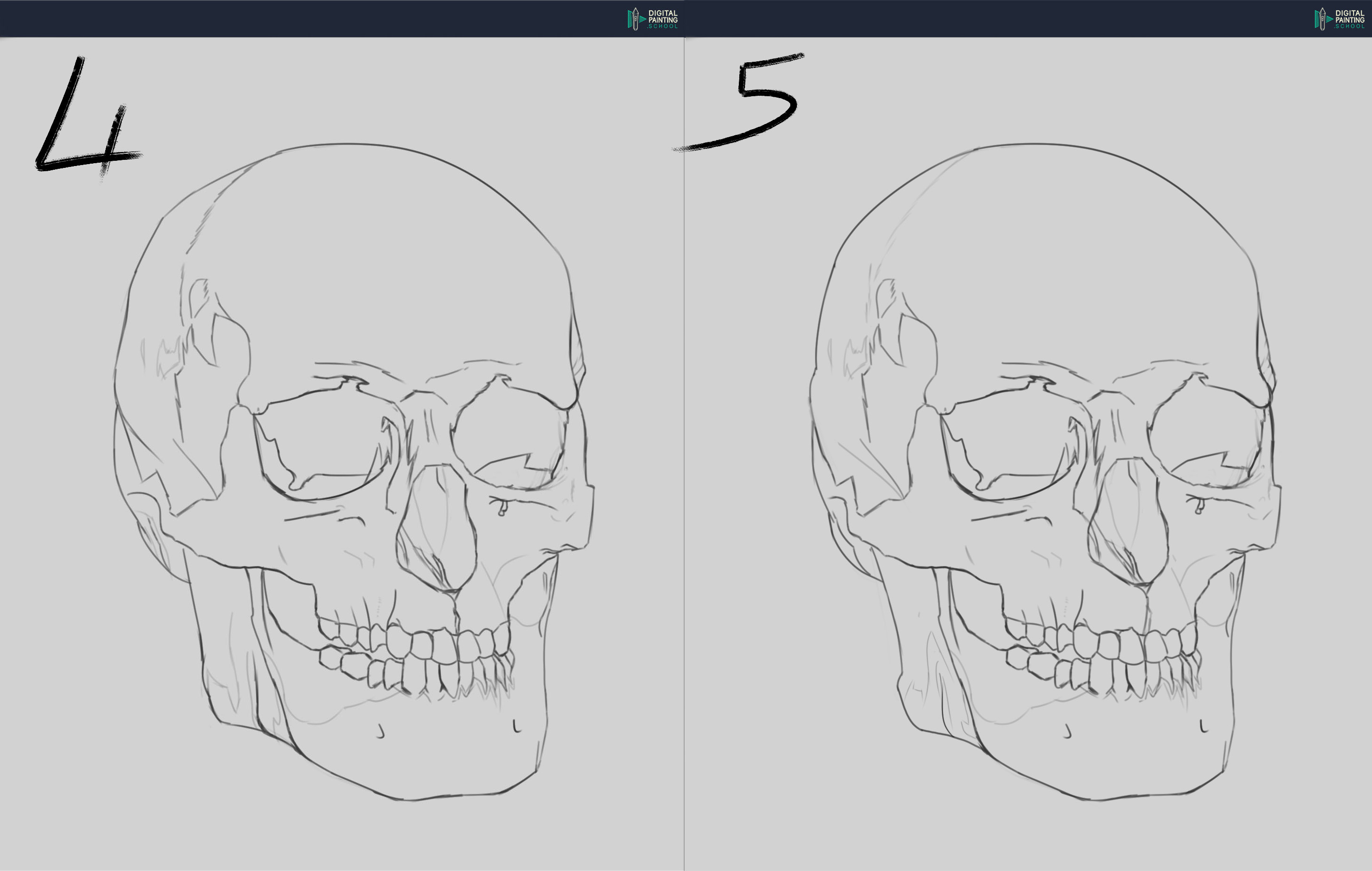This screenshot has width=1372, height=871.
Task: Click the pen icon in the right logo
Action: pos(1322,19)
